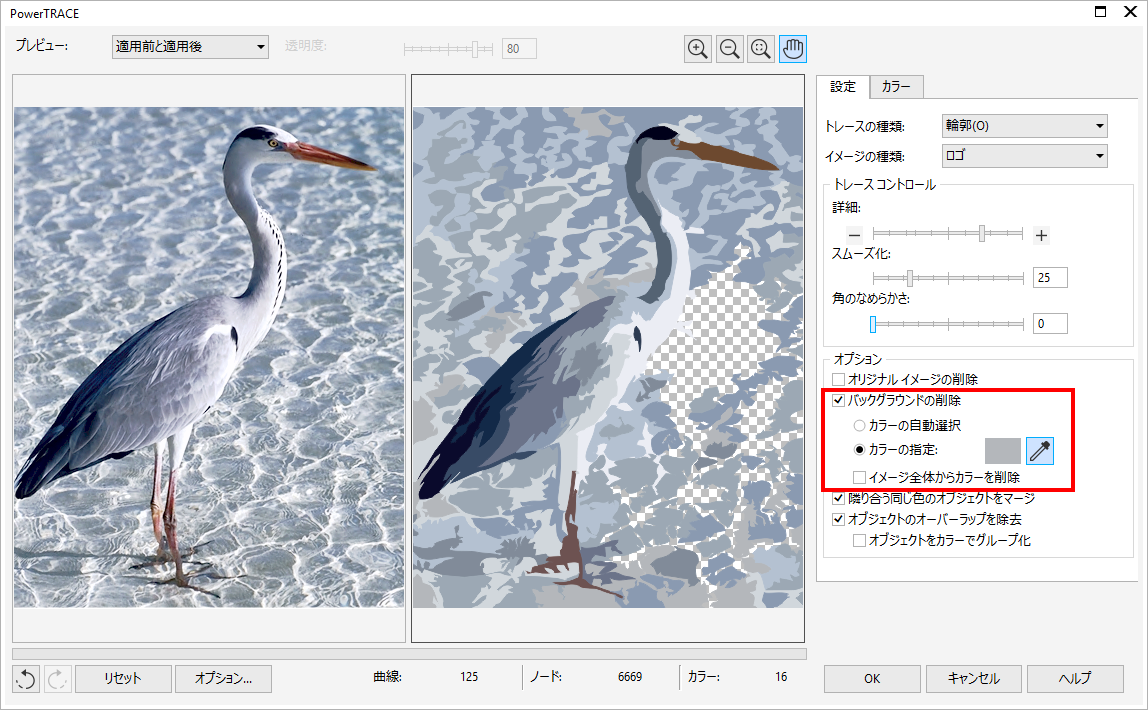Switch to the カラー tab
1148x710 pixels.
[896, 86]
